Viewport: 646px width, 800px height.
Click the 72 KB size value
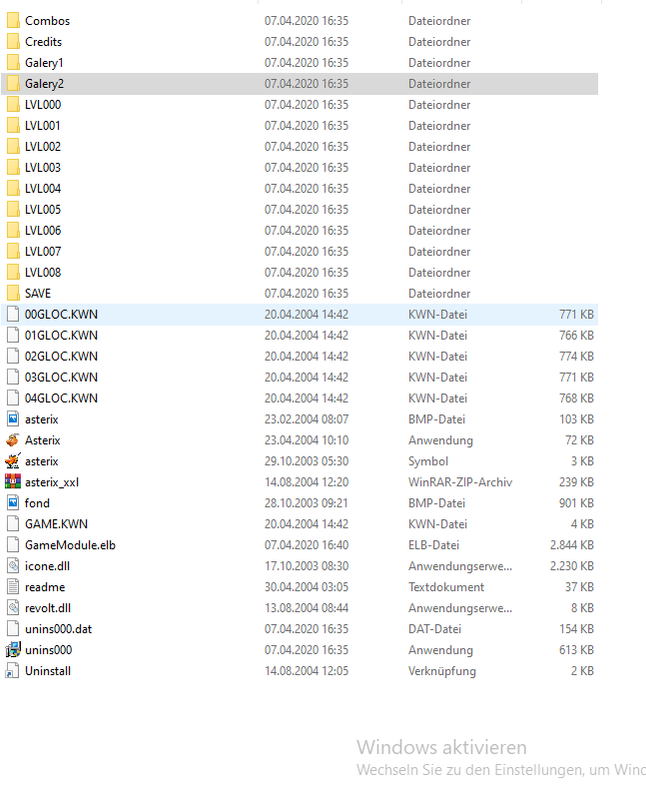579,440
